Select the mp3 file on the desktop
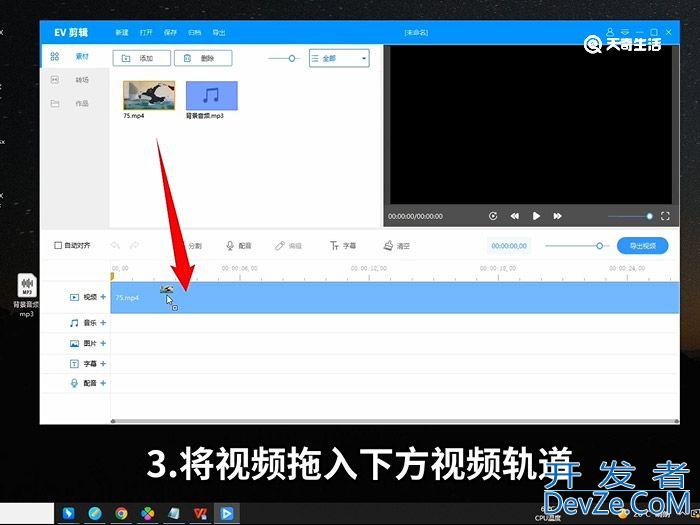700x525 pixels. [27, 295]
